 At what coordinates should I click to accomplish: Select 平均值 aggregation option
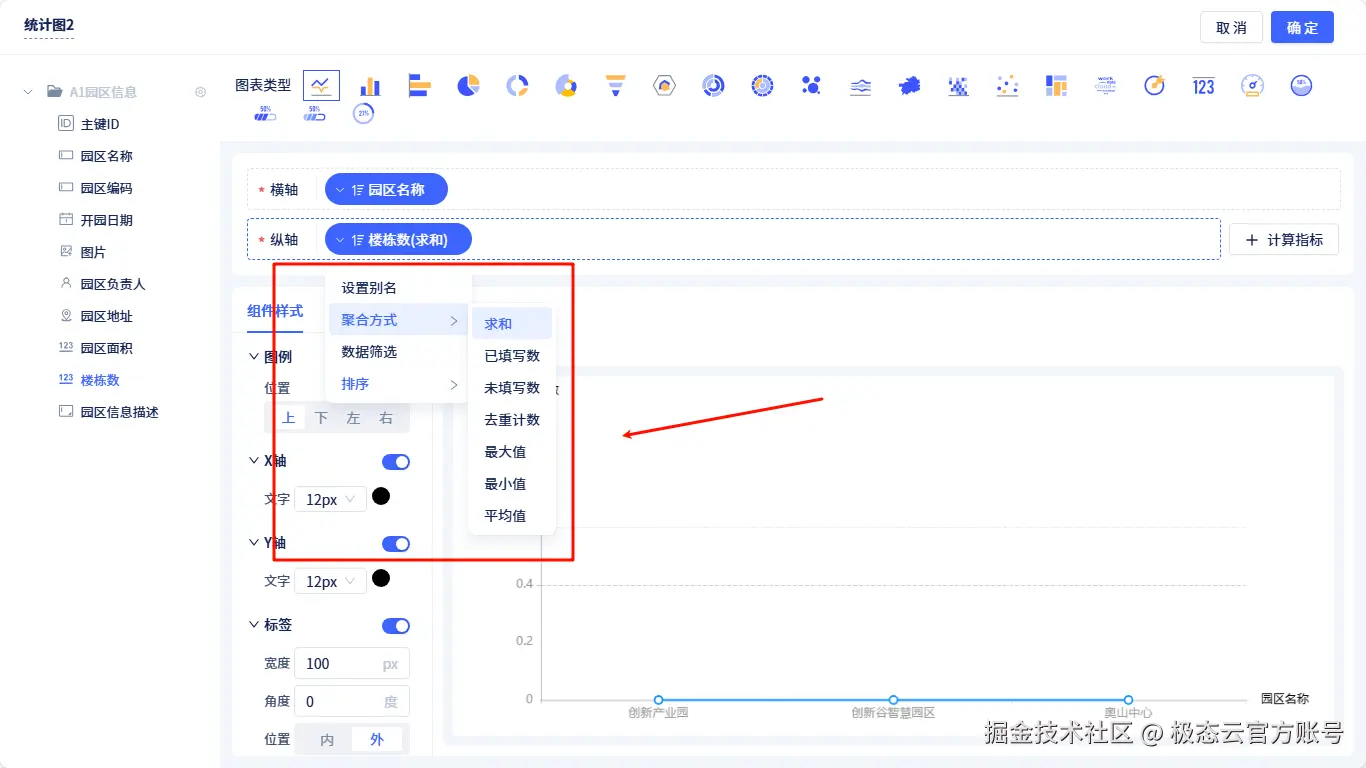[512, 516]
